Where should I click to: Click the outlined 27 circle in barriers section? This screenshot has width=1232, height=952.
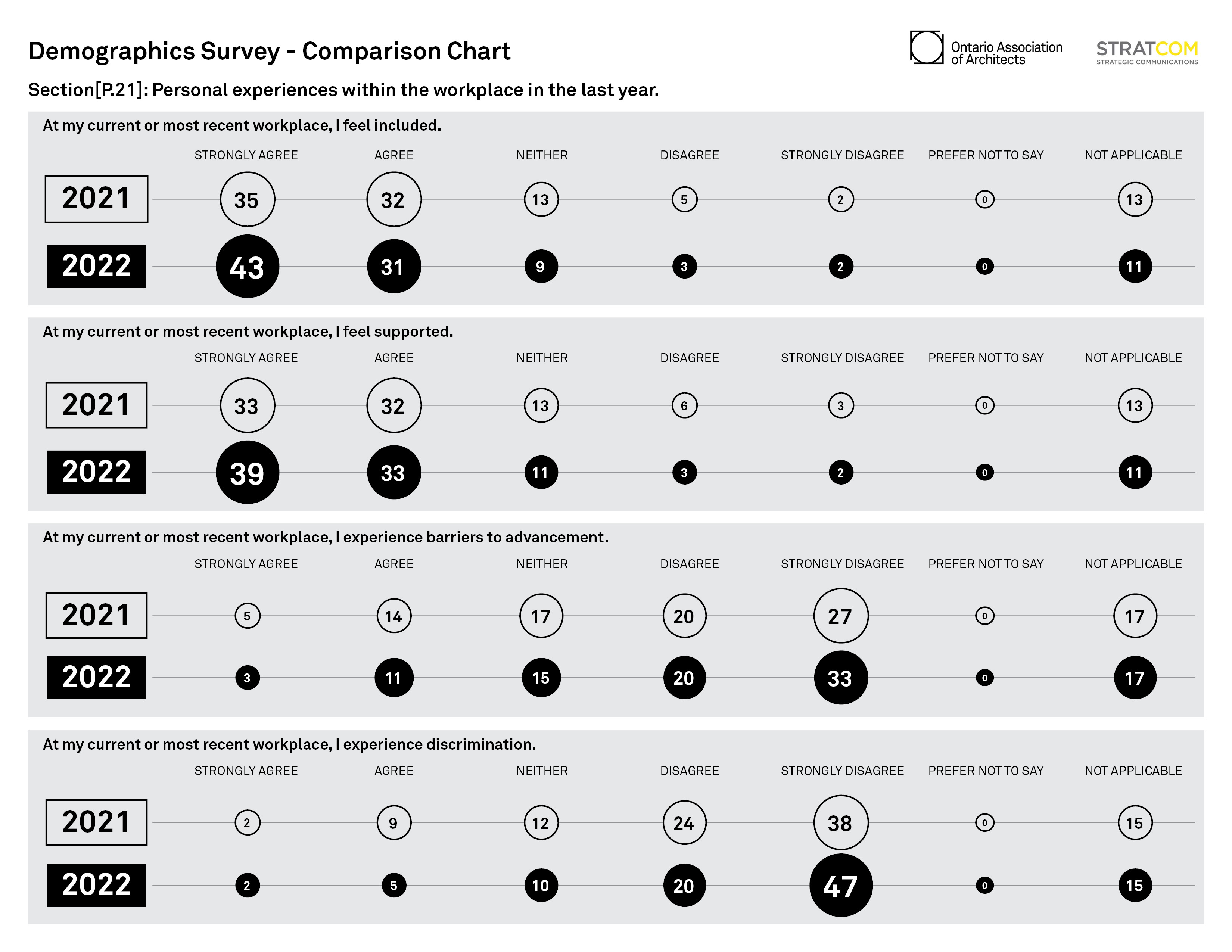point(841,616)
